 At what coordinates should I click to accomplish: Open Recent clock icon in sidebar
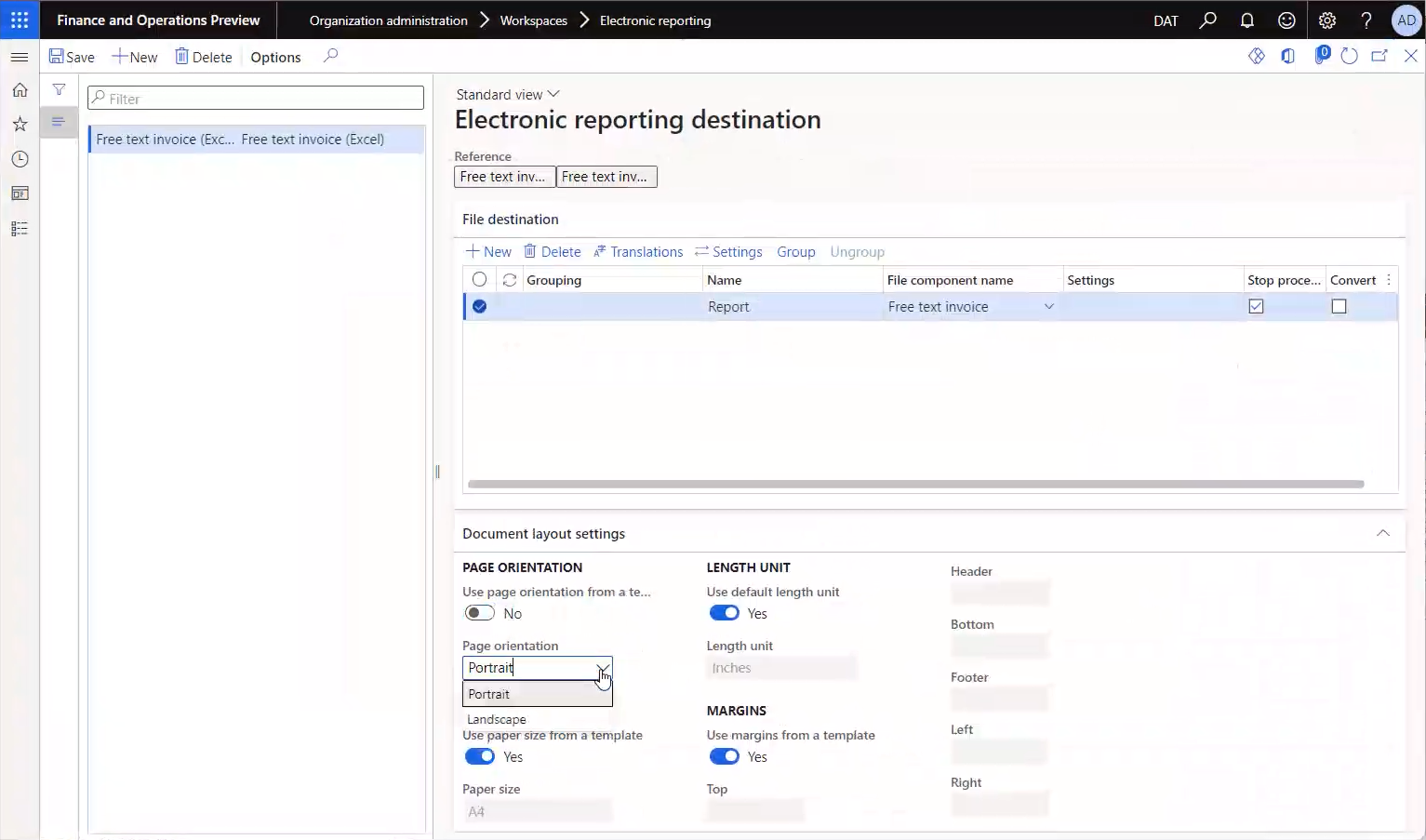[x=20, y=159]
